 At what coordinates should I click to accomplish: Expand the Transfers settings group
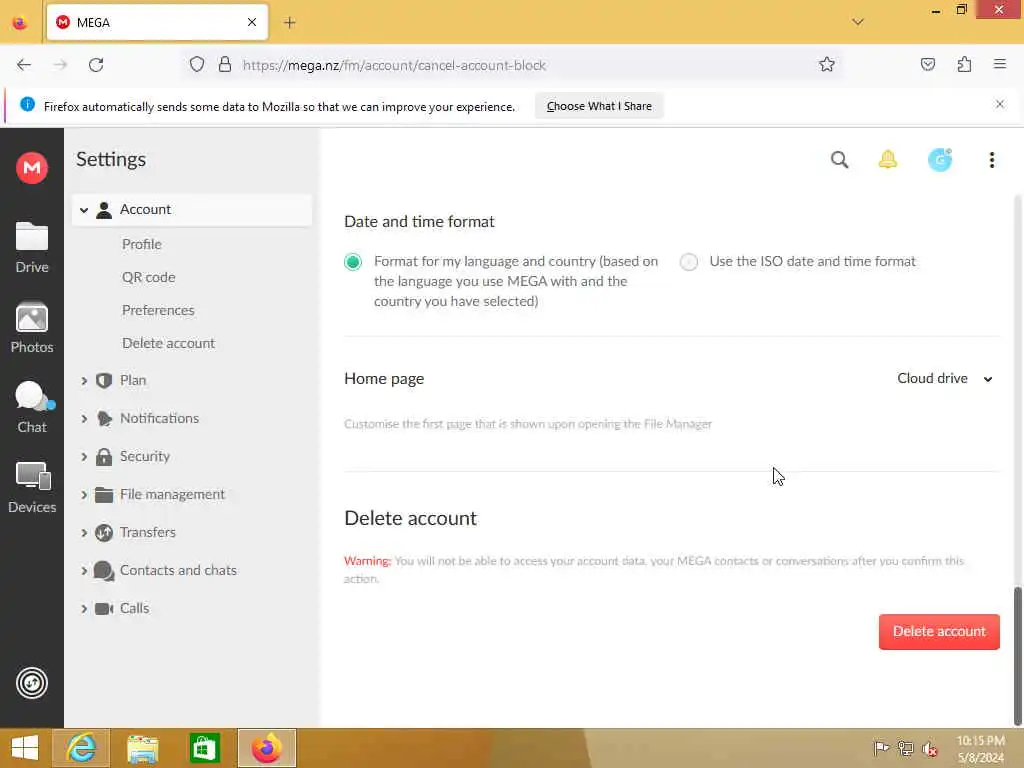[84, 533]
